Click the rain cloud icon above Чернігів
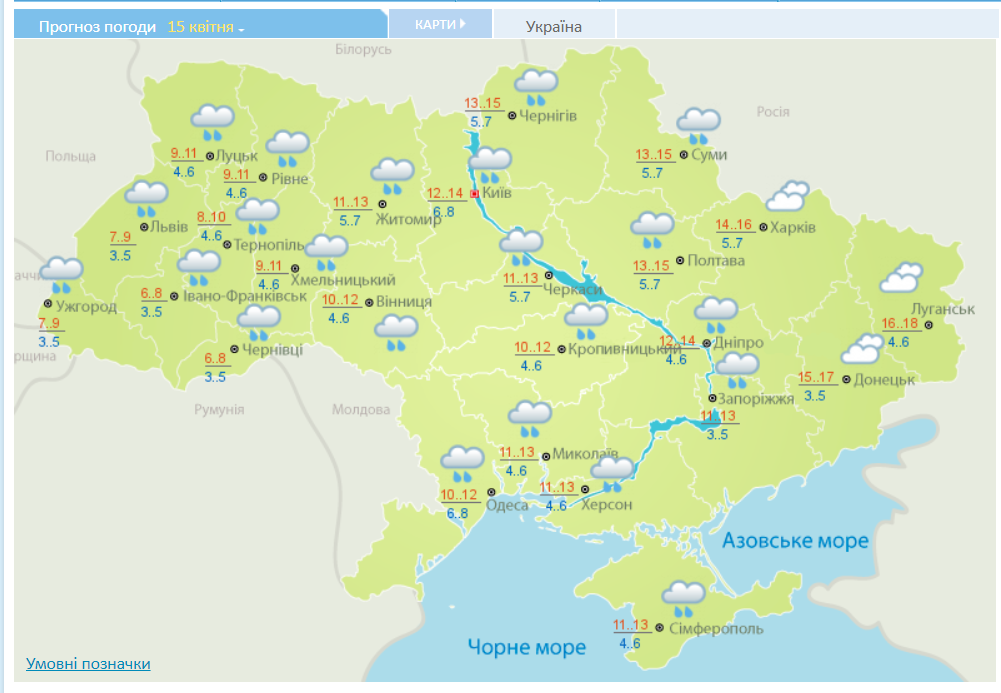1001x693 pixels. tap(536, 87)
